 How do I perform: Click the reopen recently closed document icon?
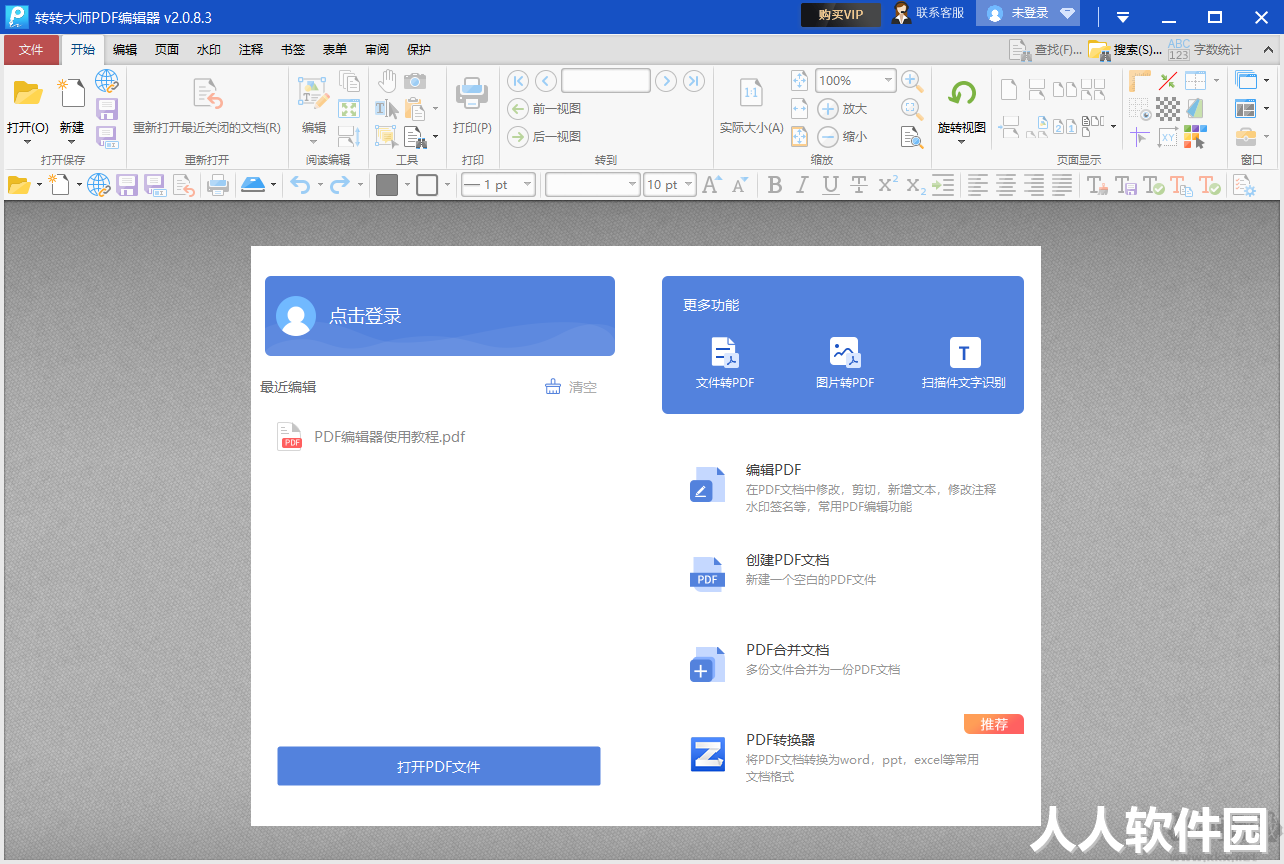click(207, 93)
